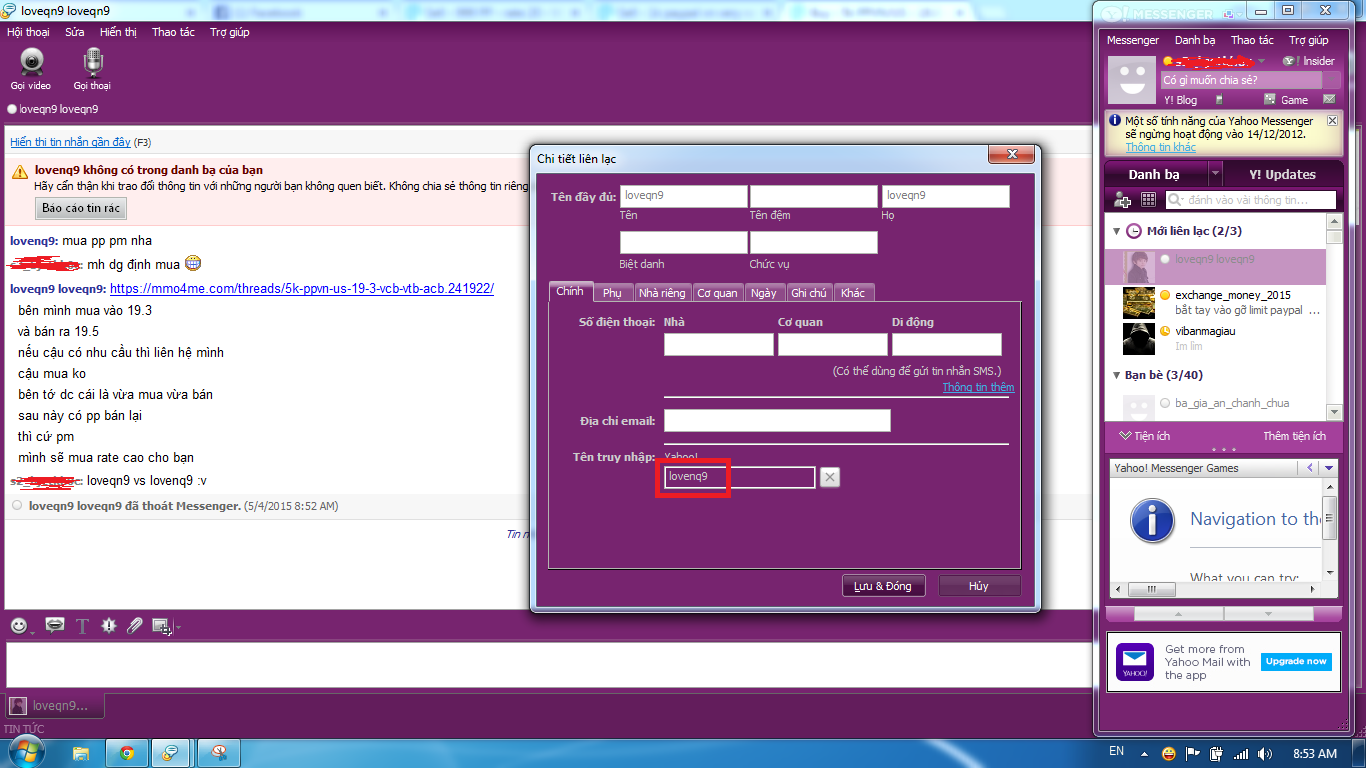Switch to the Y! Updates tab
The image size is (1366, 768).
(1283, 174)
